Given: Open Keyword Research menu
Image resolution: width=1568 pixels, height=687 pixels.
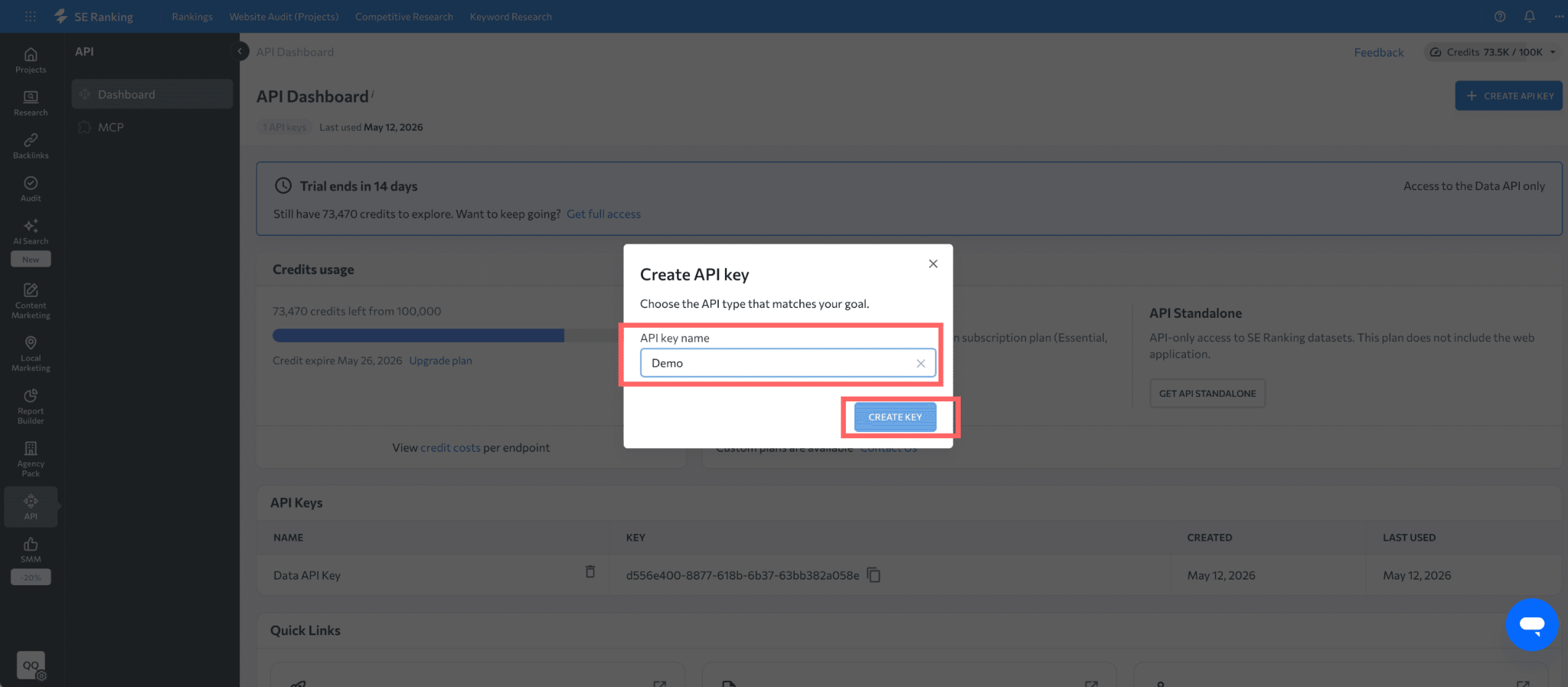Looking at the screenshot, I should click(x=511, y=17).
